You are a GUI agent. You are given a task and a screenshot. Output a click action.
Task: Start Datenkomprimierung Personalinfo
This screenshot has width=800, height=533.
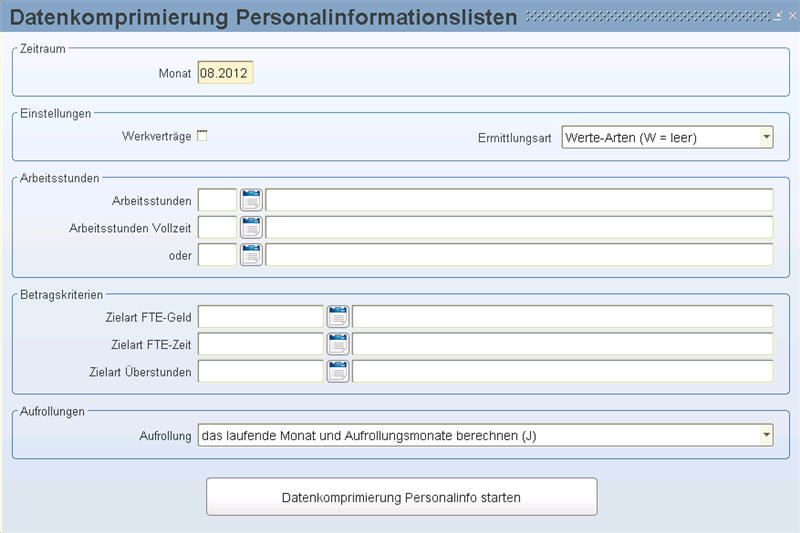pyautogui.click(x=401, y=496)
